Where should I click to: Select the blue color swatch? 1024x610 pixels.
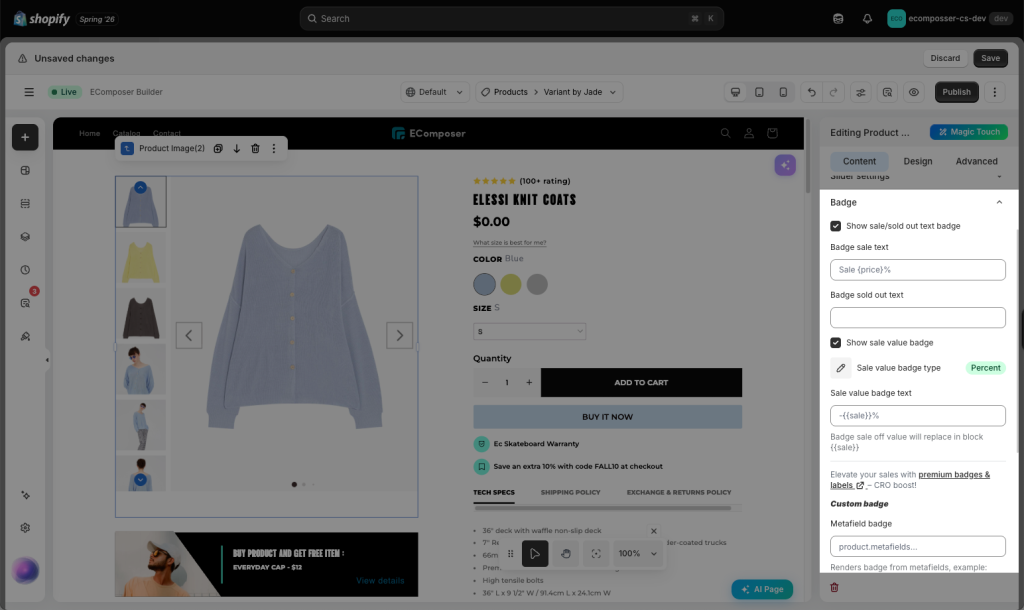click(x=484, y=284)
